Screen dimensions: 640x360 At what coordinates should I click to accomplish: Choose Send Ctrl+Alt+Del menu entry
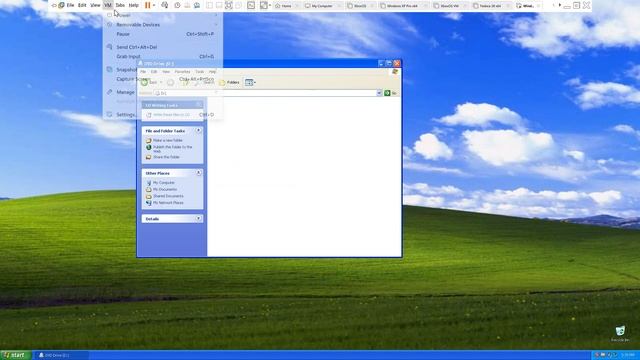(163, 47)
